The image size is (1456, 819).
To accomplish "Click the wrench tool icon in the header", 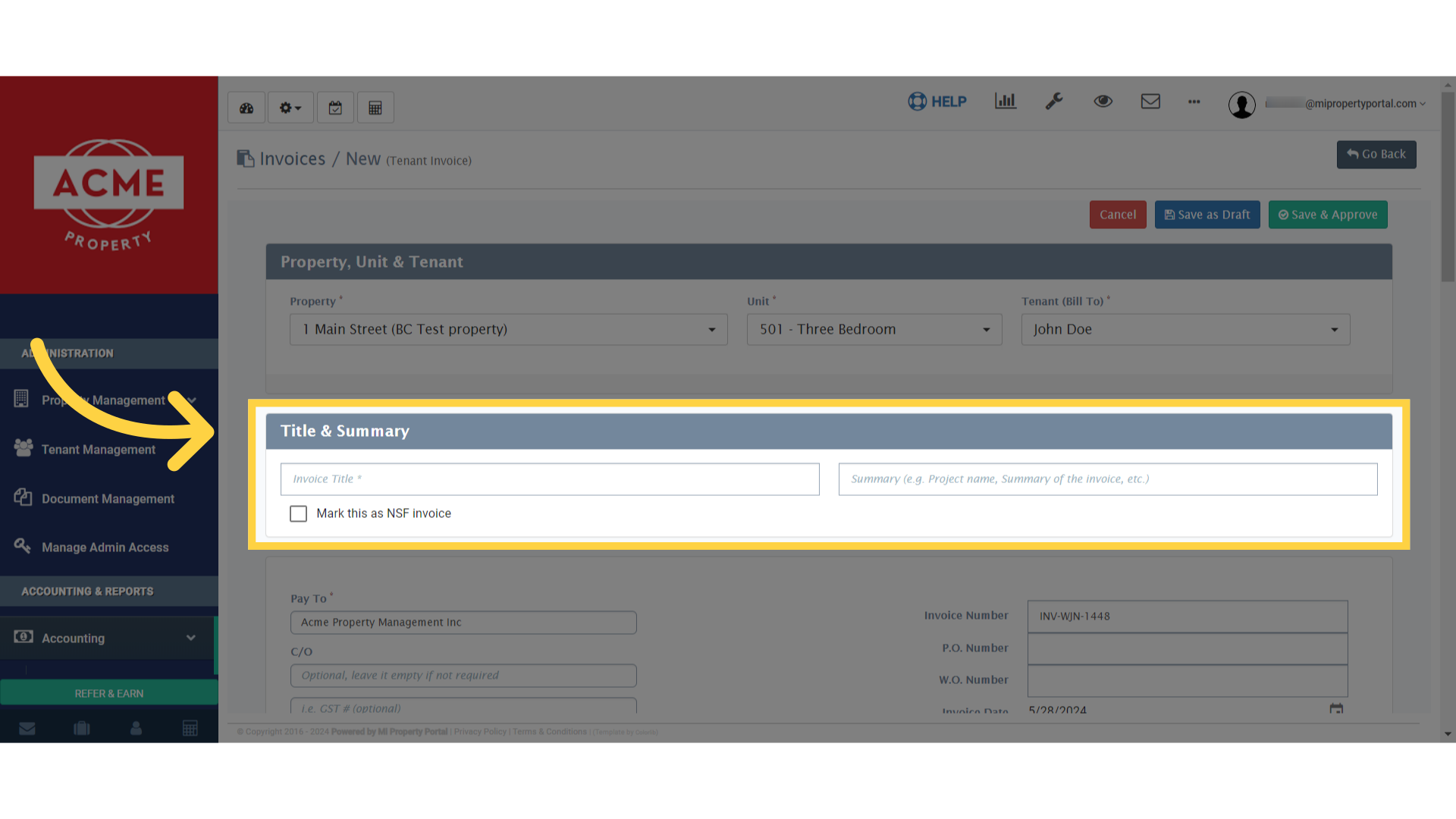I will click(1054, 101).
